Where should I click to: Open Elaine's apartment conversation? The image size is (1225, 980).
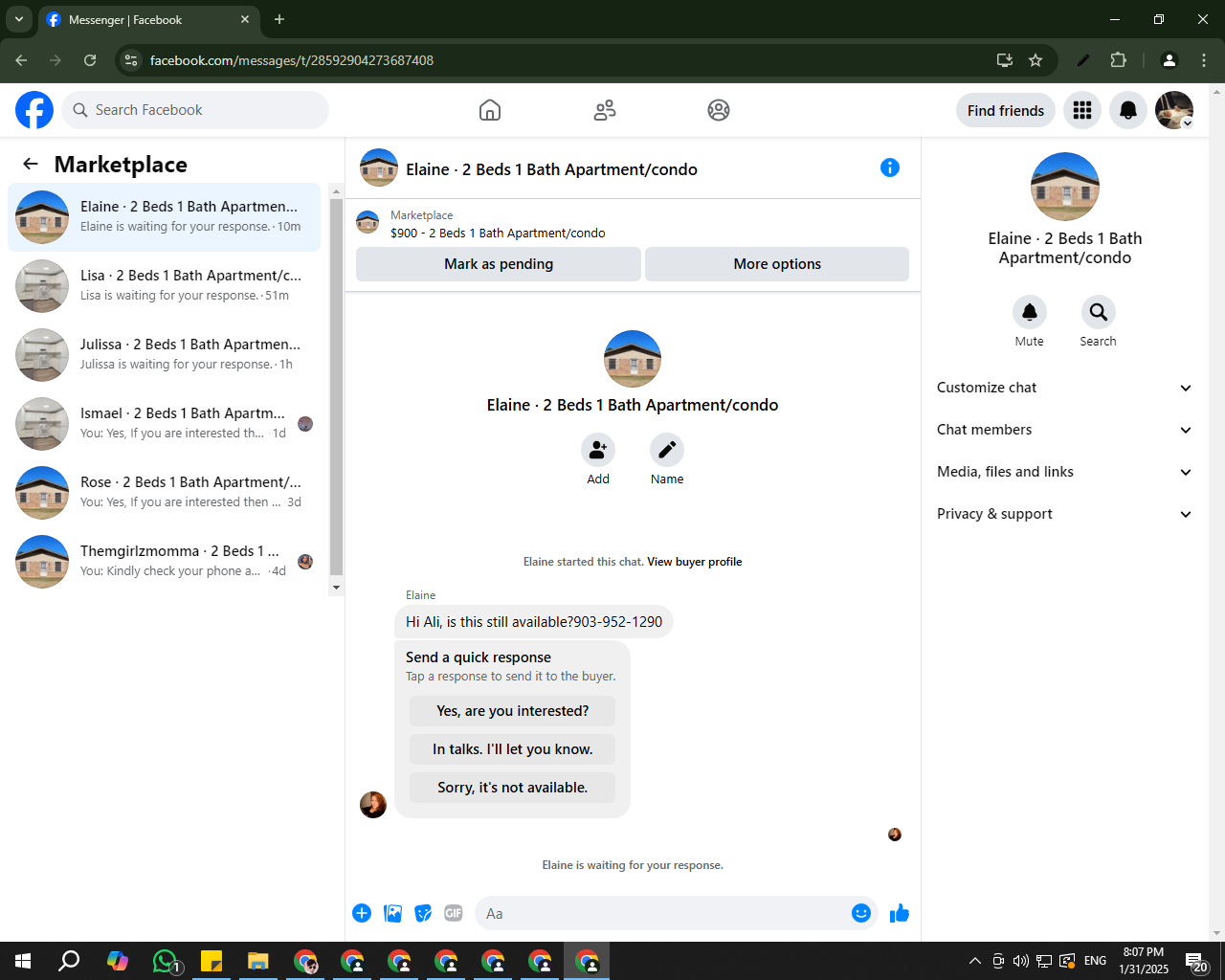164,217
